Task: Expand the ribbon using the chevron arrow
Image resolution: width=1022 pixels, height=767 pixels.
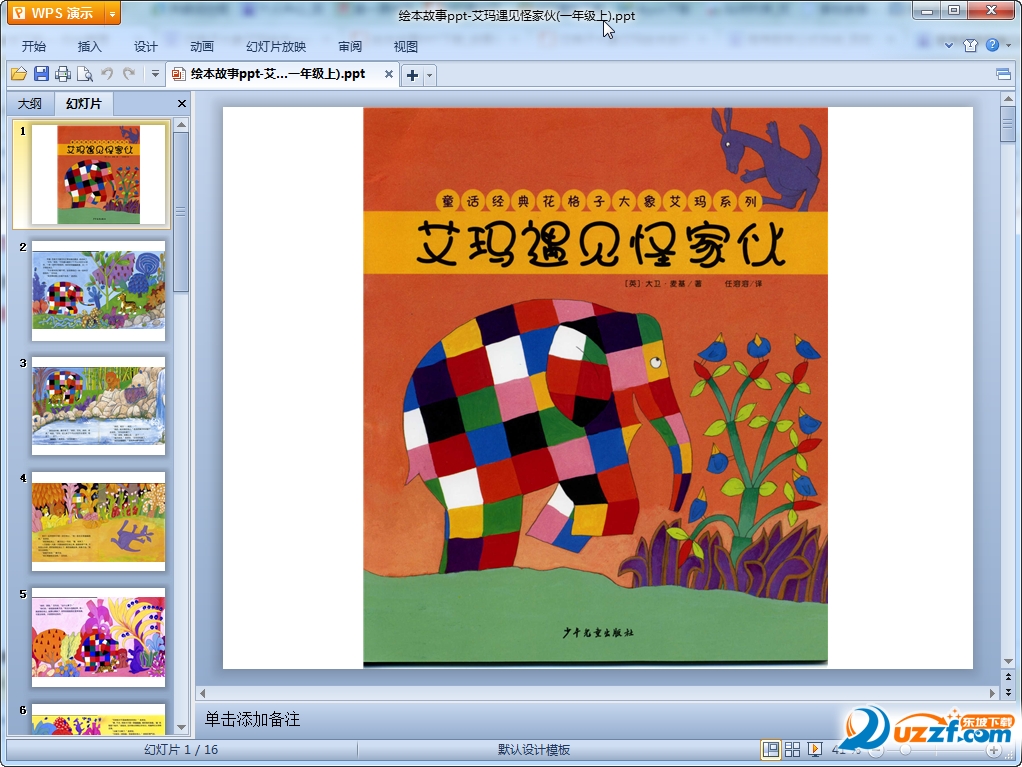Action: coord(949,45)
